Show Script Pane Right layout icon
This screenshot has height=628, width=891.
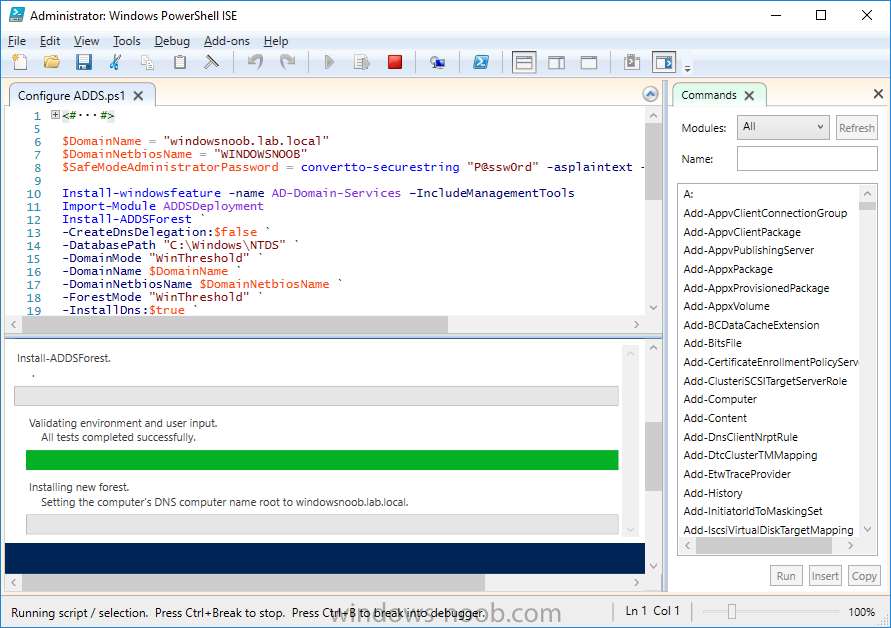tap(556, 63)
